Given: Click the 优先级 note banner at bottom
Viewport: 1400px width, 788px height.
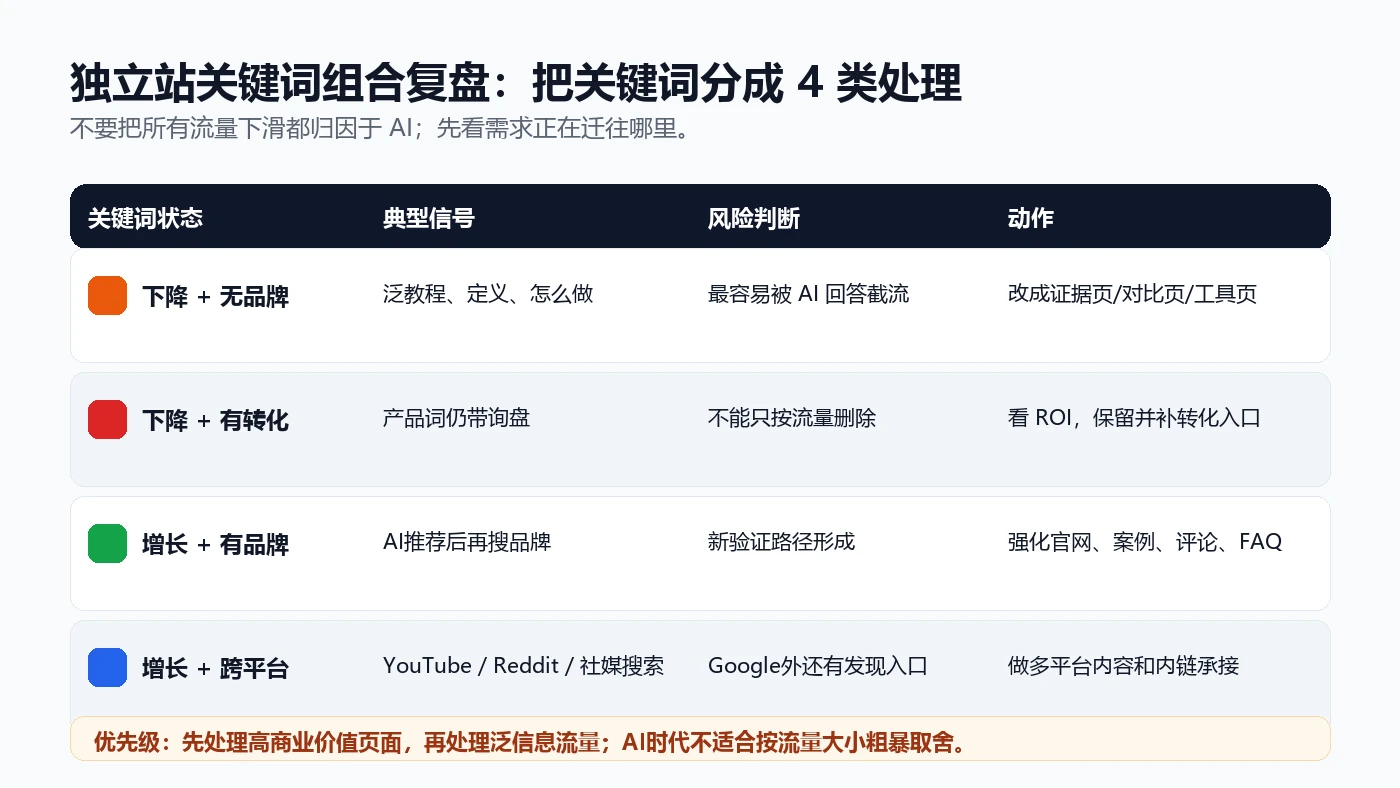Looking at the screenshot, I should tap(700, 739).
